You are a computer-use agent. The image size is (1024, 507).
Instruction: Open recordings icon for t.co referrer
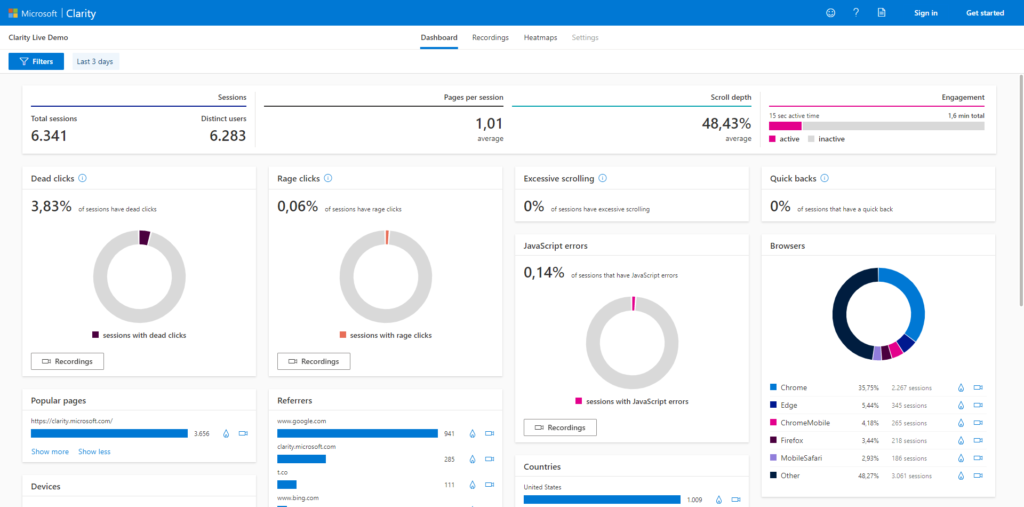490,485
